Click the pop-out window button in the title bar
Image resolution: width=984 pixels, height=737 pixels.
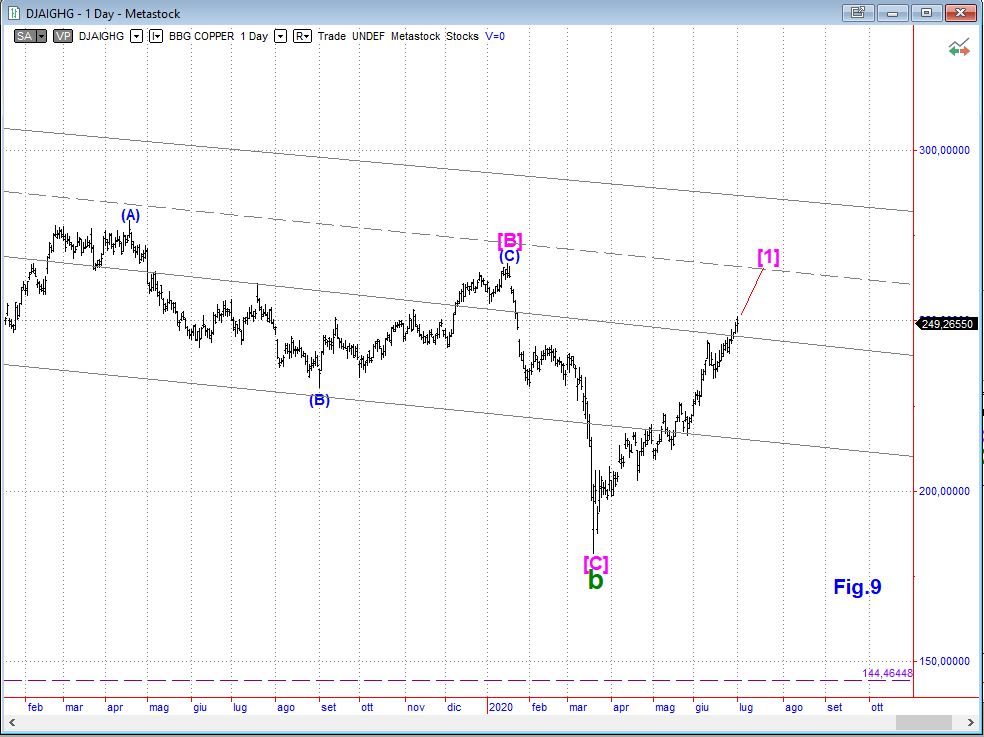point(858,12)
